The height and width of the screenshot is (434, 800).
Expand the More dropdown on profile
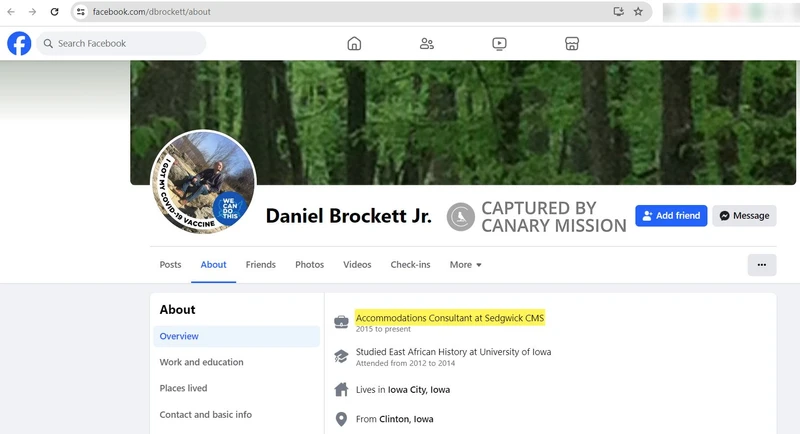pyautogui.click(x=465, y=265)
